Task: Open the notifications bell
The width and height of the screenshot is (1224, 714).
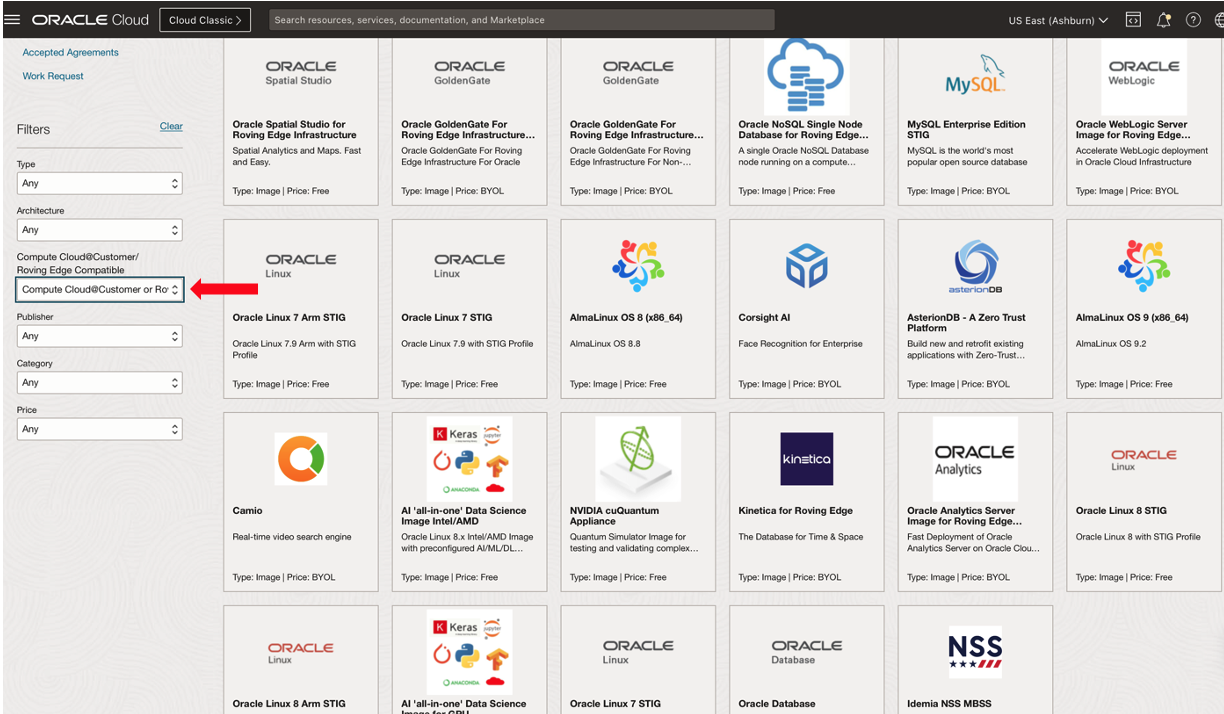Action: pos(1163,19)
